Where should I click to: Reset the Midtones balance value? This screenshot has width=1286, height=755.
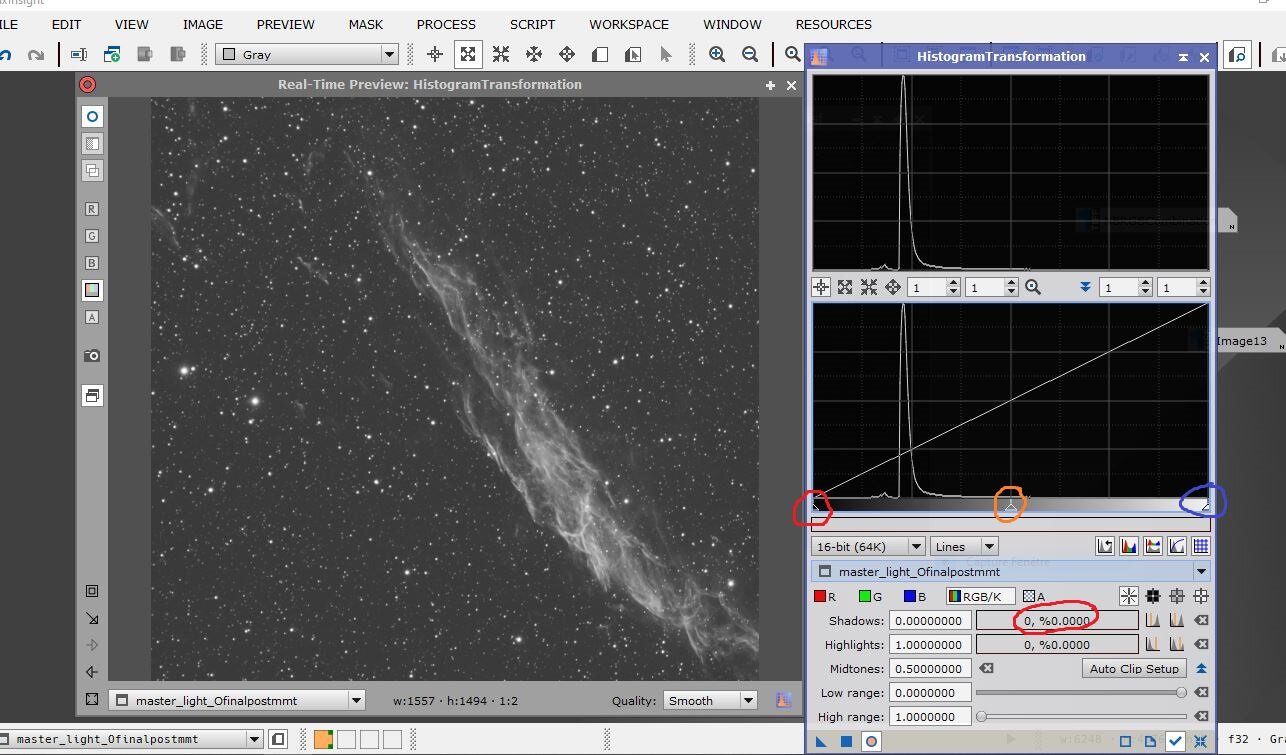click(x=987, y=669)
